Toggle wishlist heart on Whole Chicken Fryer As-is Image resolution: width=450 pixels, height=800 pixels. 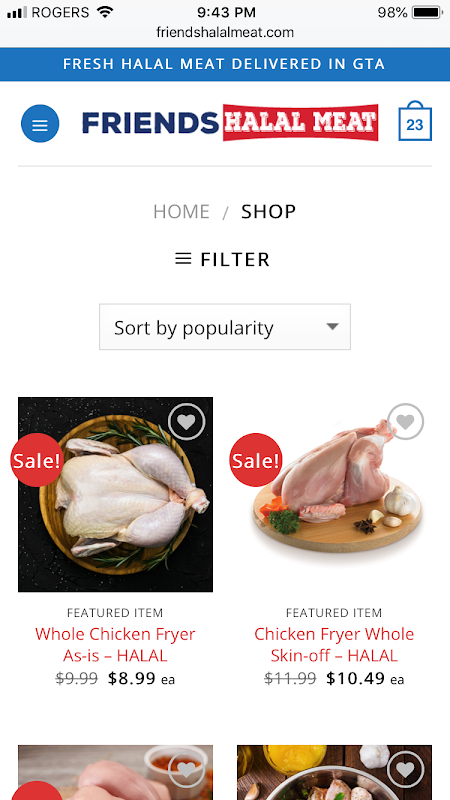click(x=186, y=421)
